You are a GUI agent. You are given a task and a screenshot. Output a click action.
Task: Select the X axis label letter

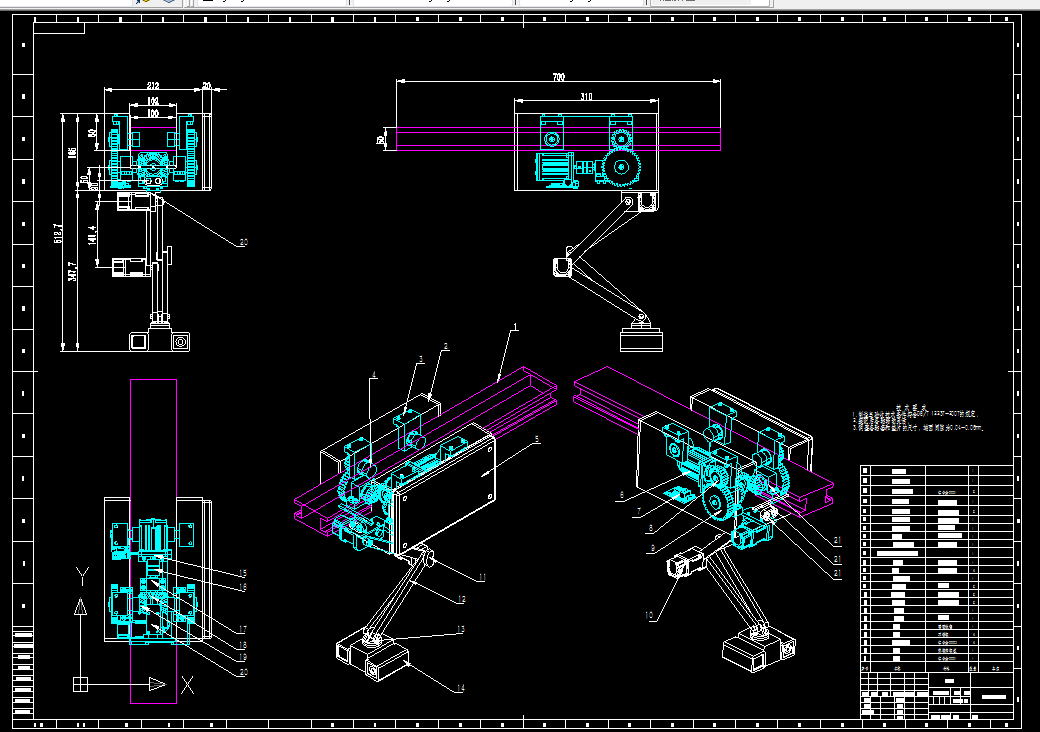188,686
